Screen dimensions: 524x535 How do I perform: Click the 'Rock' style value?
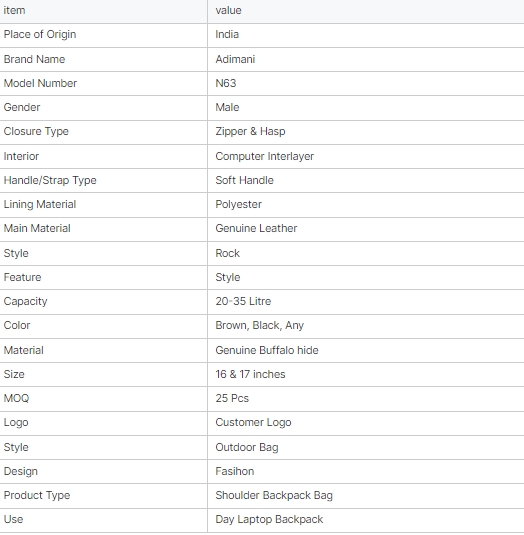click(228, 253)
